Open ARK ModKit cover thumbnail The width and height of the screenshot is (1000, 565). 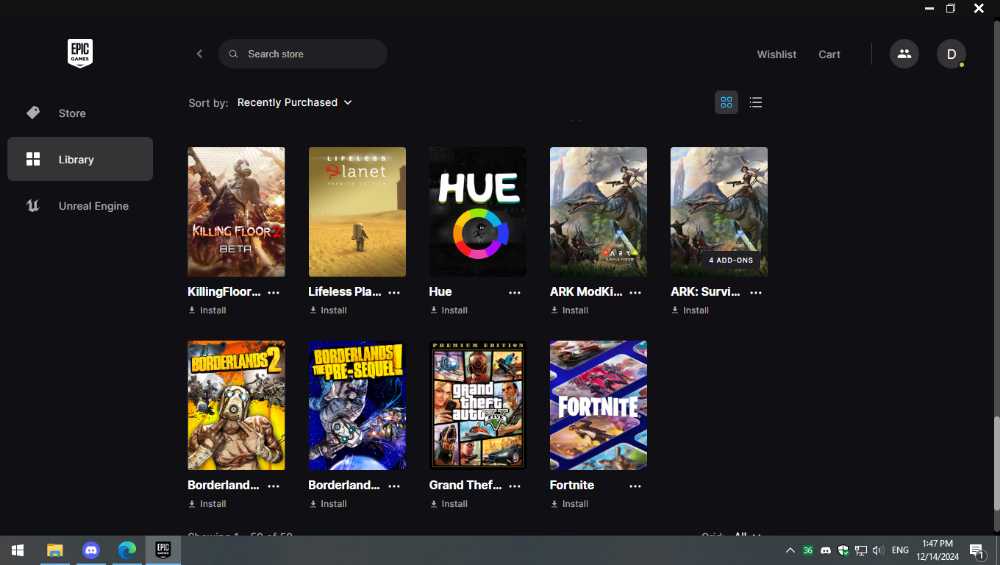pos(598,212)
